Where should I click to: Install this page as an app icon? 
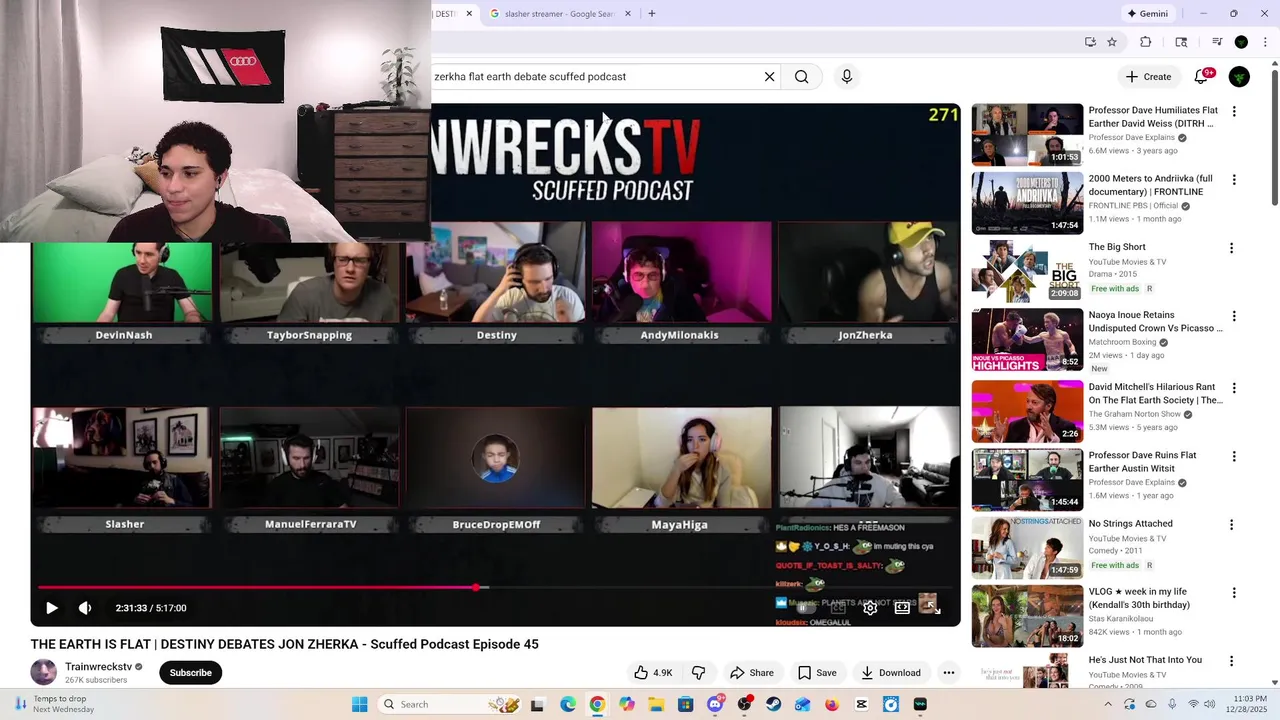pos(1090,42)
